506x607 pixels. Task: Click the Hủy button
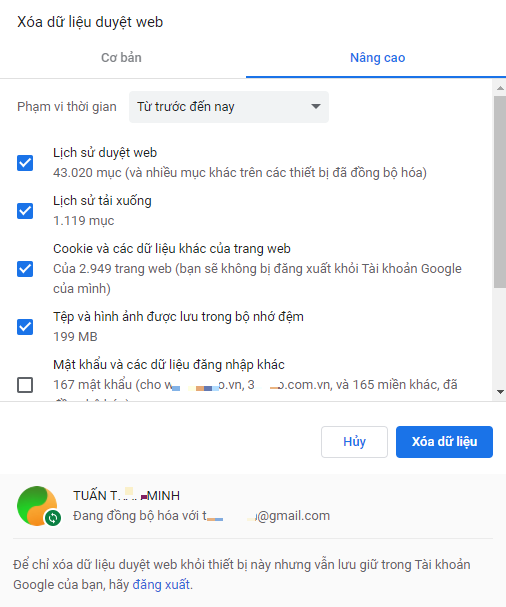[x=354, y=442]
